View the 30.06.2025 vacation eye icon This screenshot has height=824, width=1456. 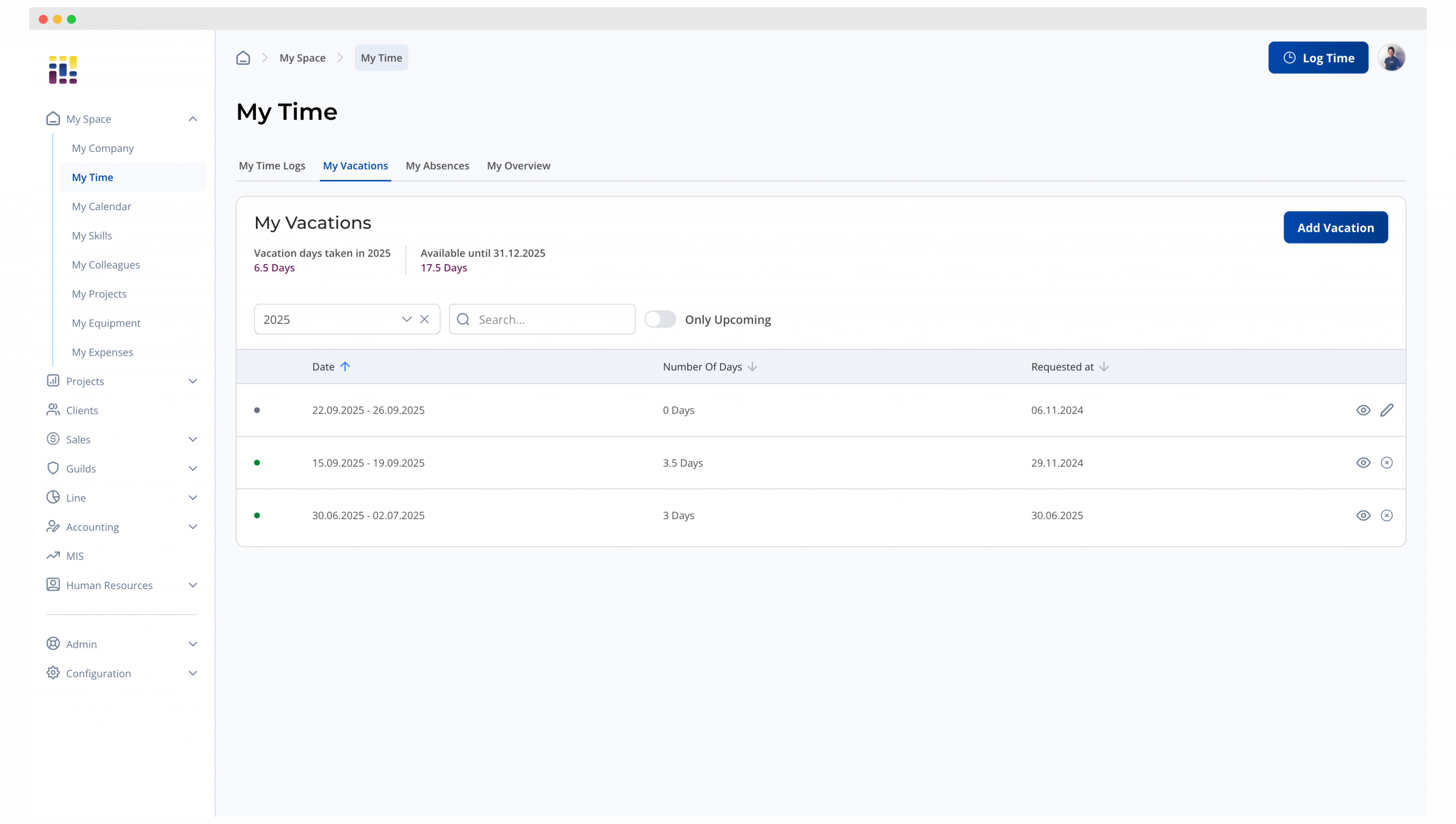pyautogui.click(x=1363, y=516)
